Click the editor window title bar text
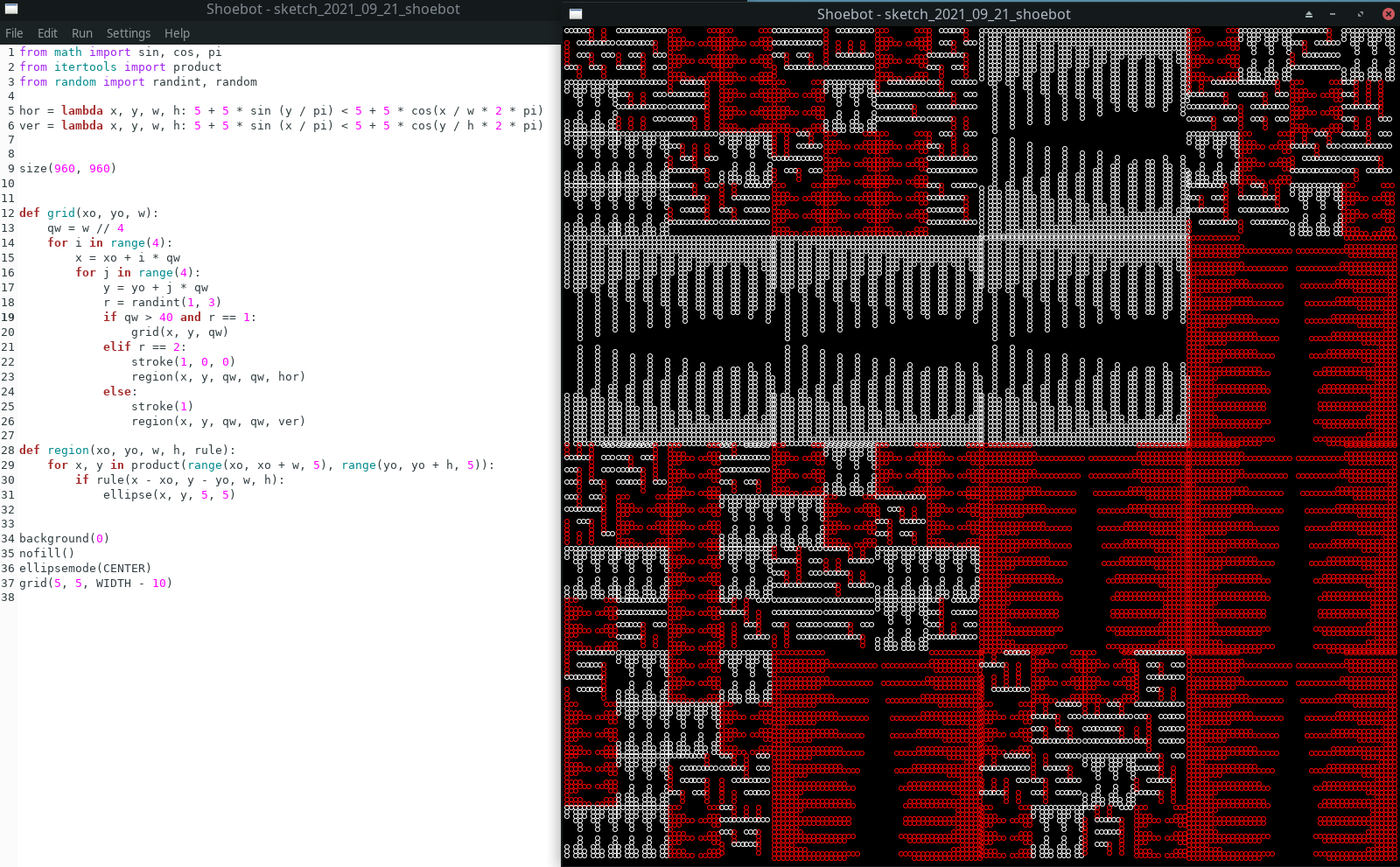 [x=332, y=9]
